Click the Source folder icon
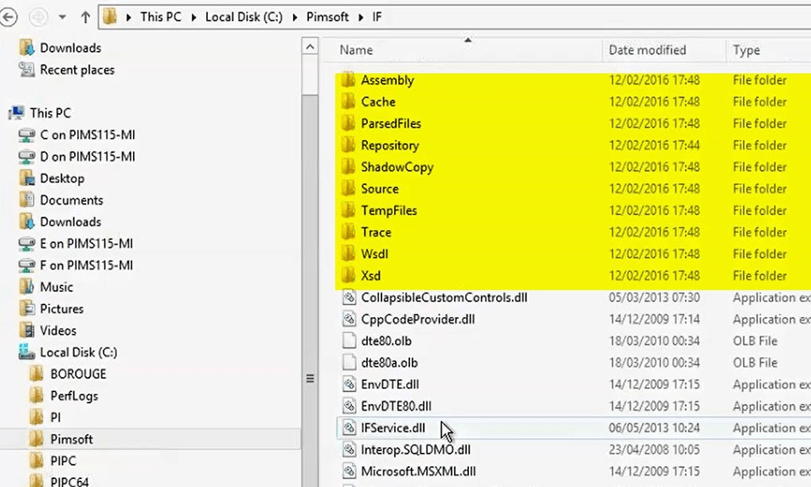The width and height of the screenshot is (811, 487). 349,189
